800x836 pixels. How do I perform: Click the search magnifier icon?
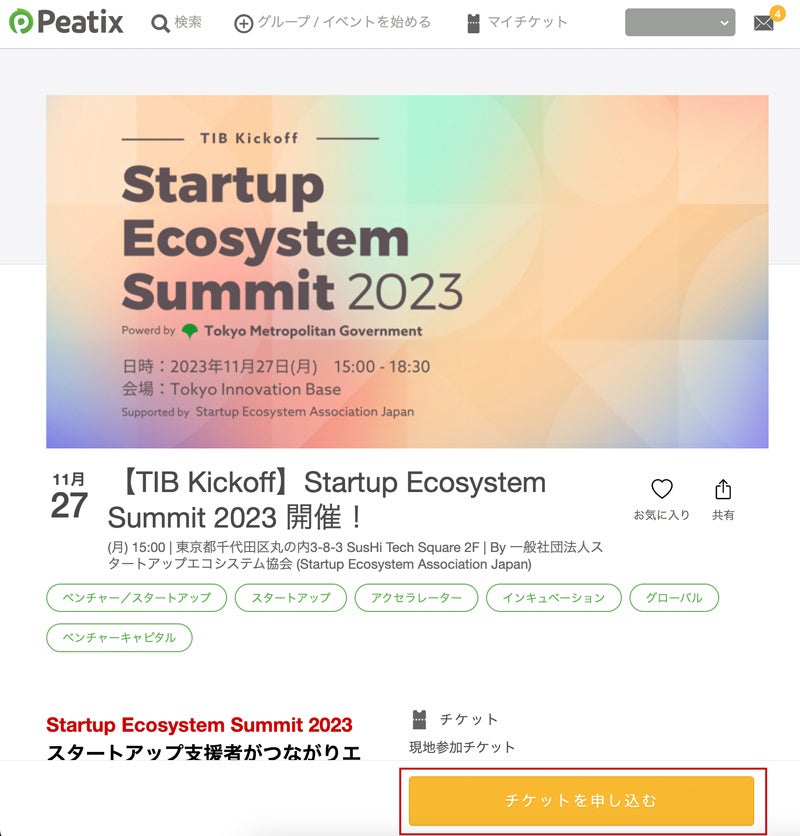click(160, 23)
